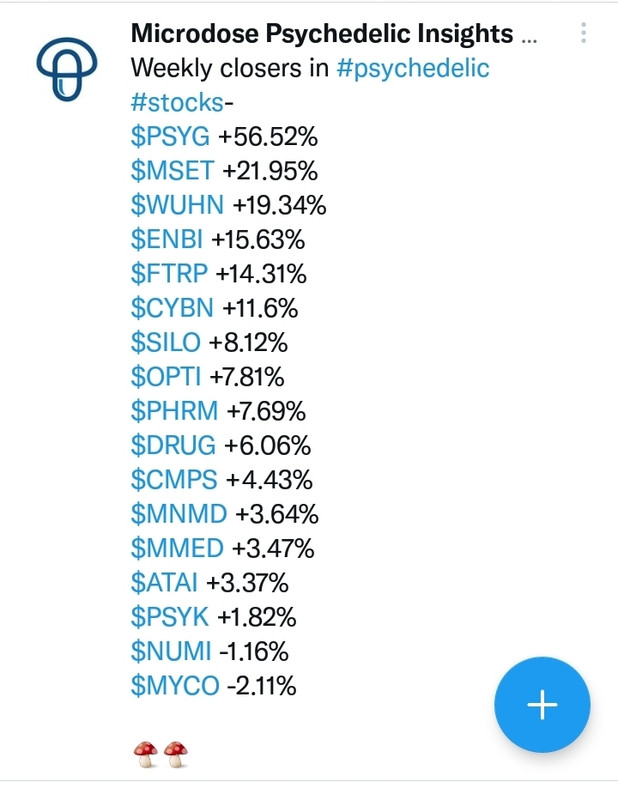Open the $PSYG cashtag
Viewport: 618px width, 800px height.
[x=170, y=137]
